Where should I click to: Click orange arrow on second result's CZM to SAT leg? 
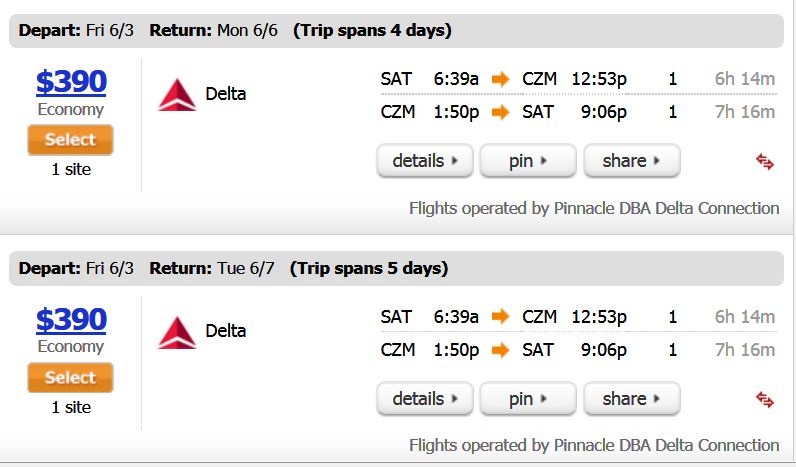pyautogui.click(x=501, y=350)
